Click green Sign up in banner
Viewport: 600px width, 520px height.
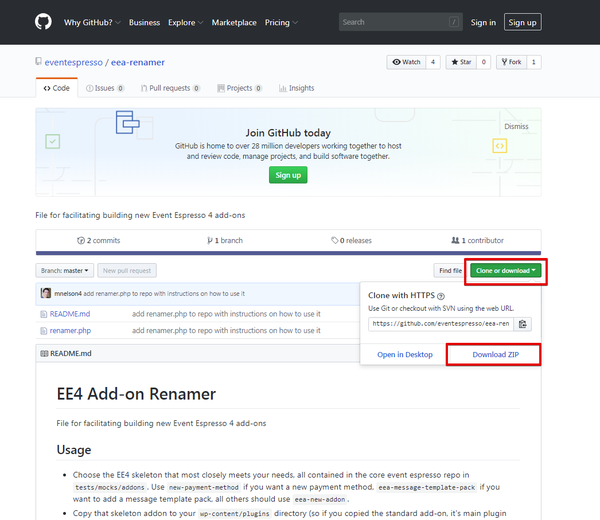click(x=288, y=175)
